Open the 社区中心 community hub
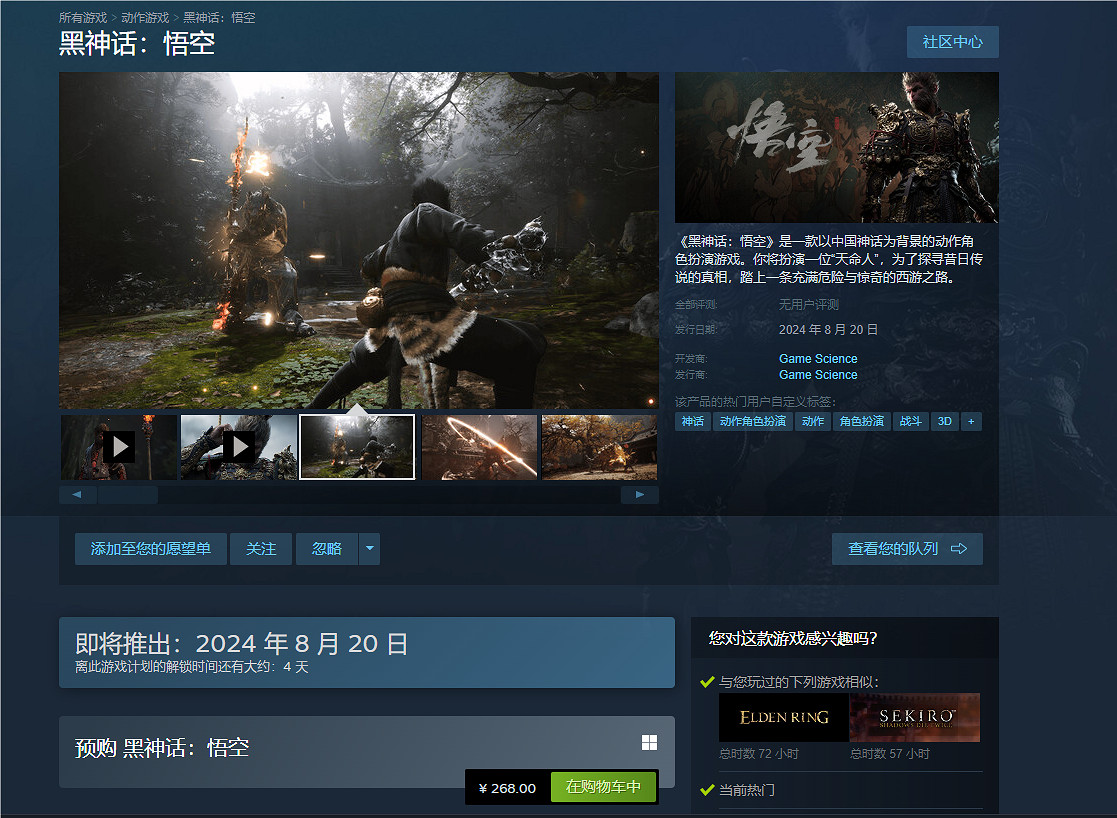This screenshot has height=818, width=1117. tap(952, 42)
